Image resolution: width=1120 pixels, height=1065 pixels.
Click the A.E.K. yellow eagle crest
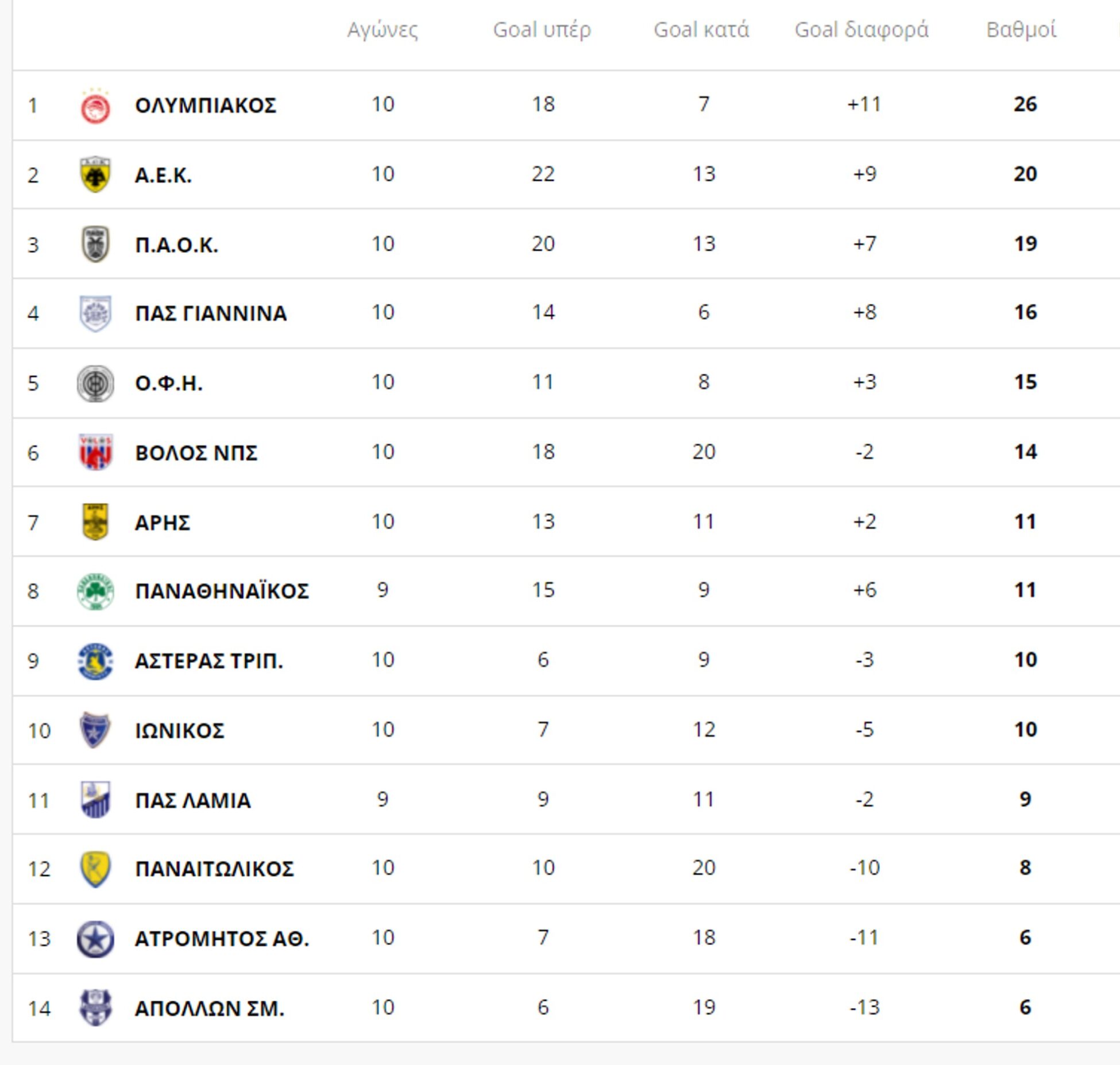coord(95,175)
